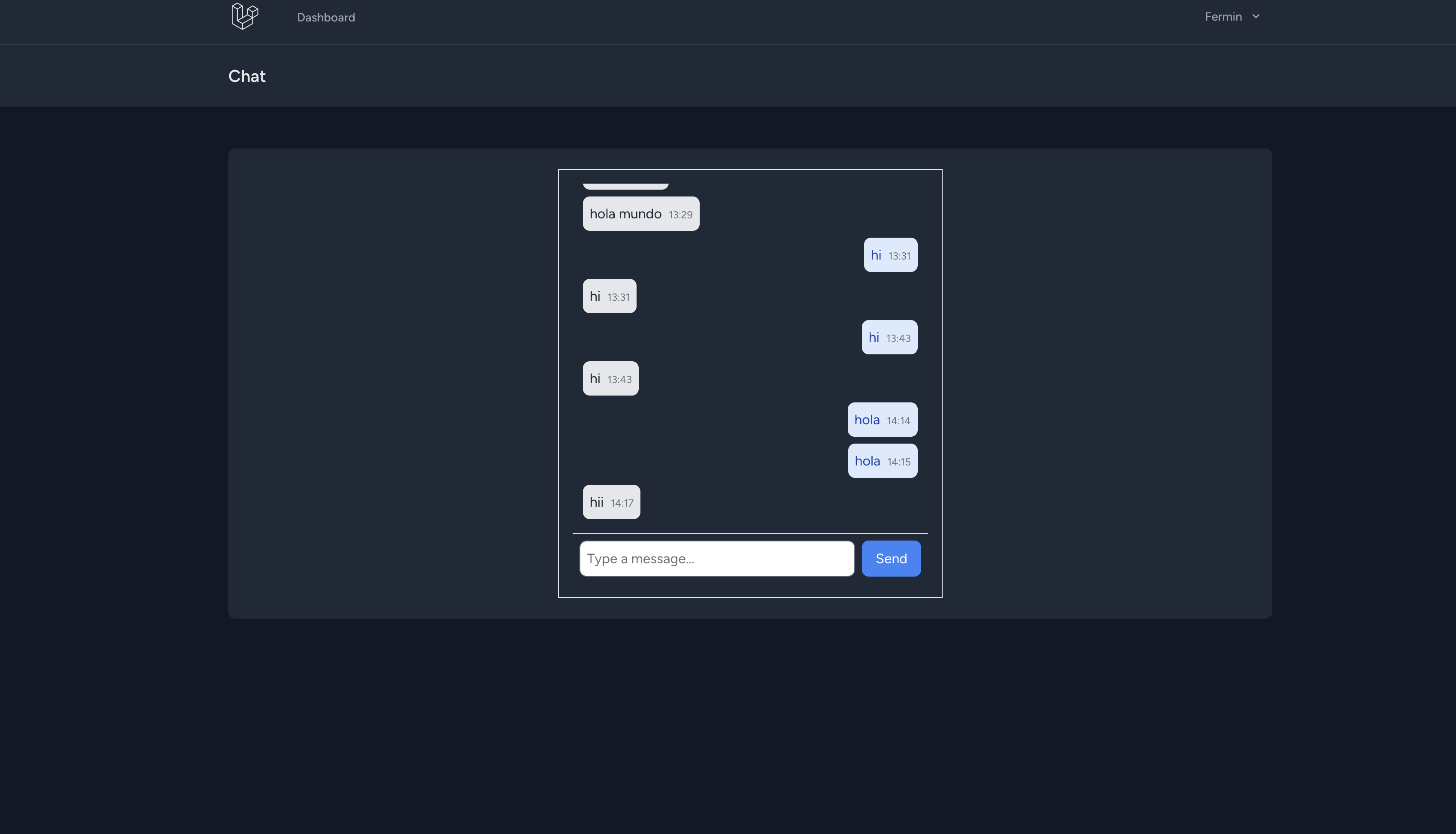Click the chevron next to Fermin
The image size is (1456, 834).
click(1256, 17)
